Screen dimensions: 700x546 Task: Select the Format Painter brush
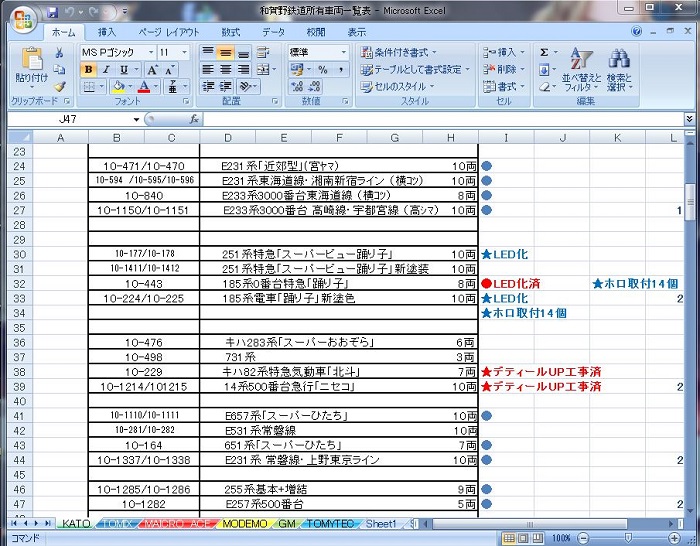click(x=59, y=86)
